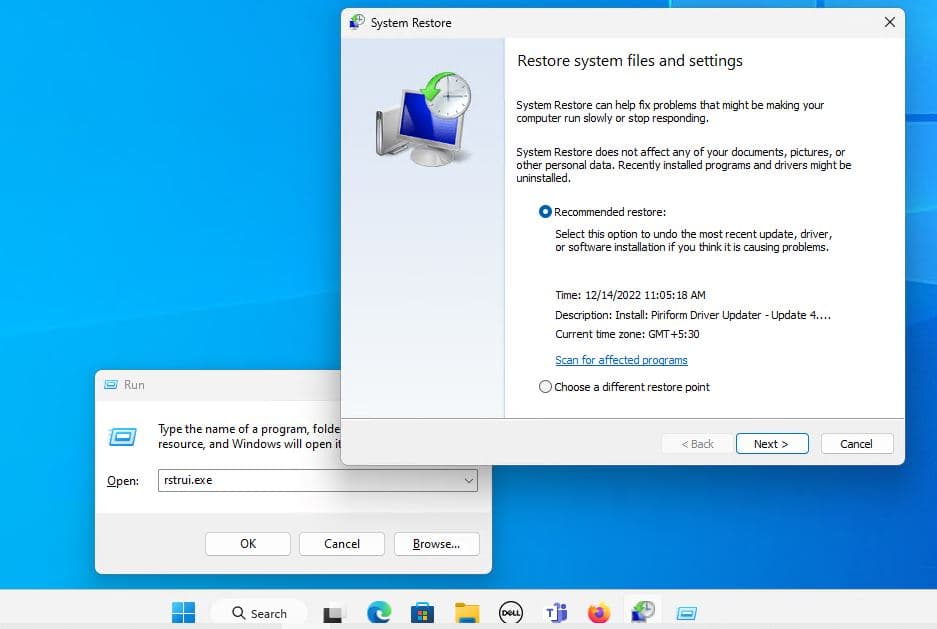Click the taskbar Search box
The image size is (937, 629).
click(x=258, y=613)
